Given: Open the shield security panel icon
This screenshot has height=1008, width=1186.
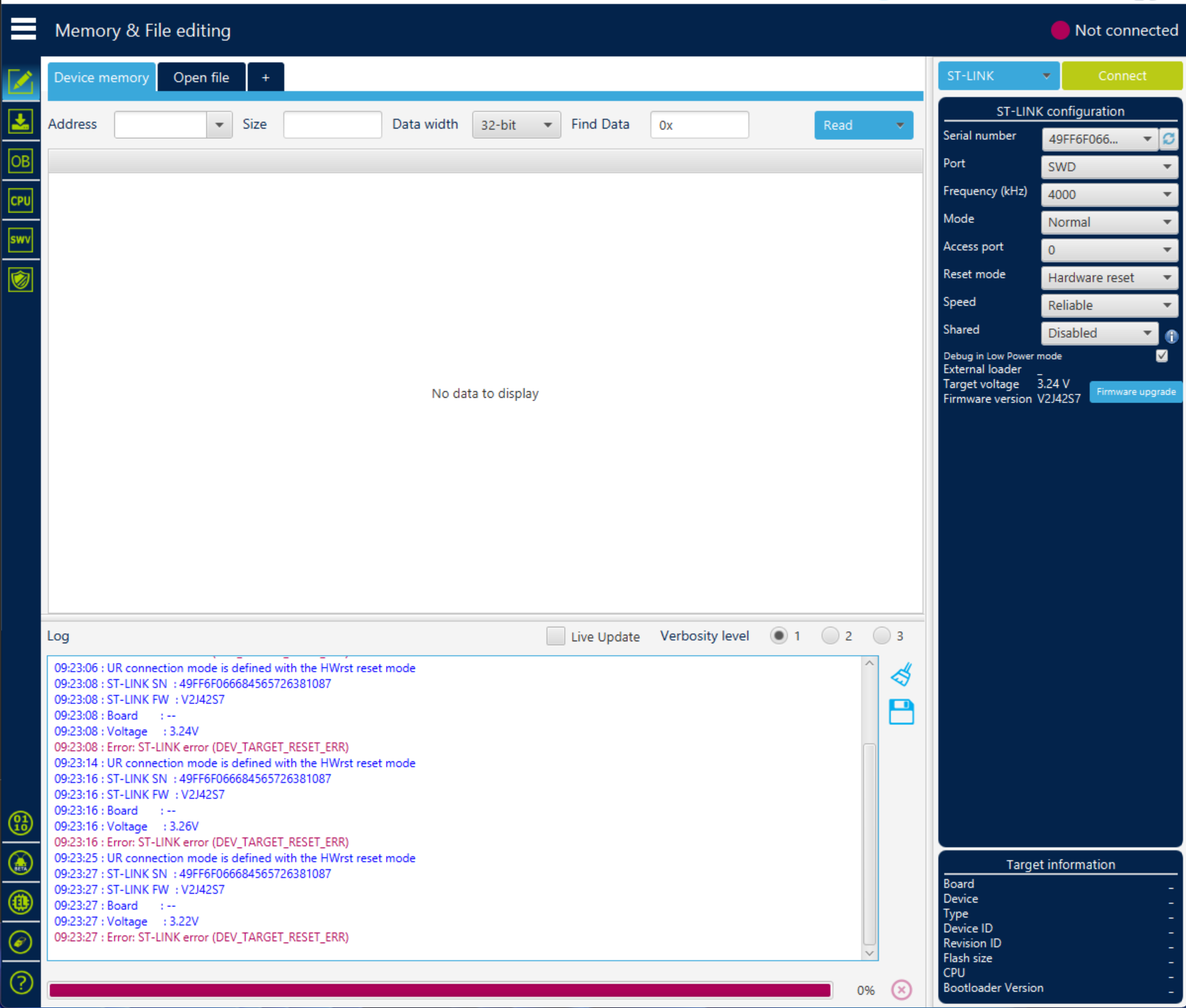Looking at the screenshot, I should click(x=20, y=280).
